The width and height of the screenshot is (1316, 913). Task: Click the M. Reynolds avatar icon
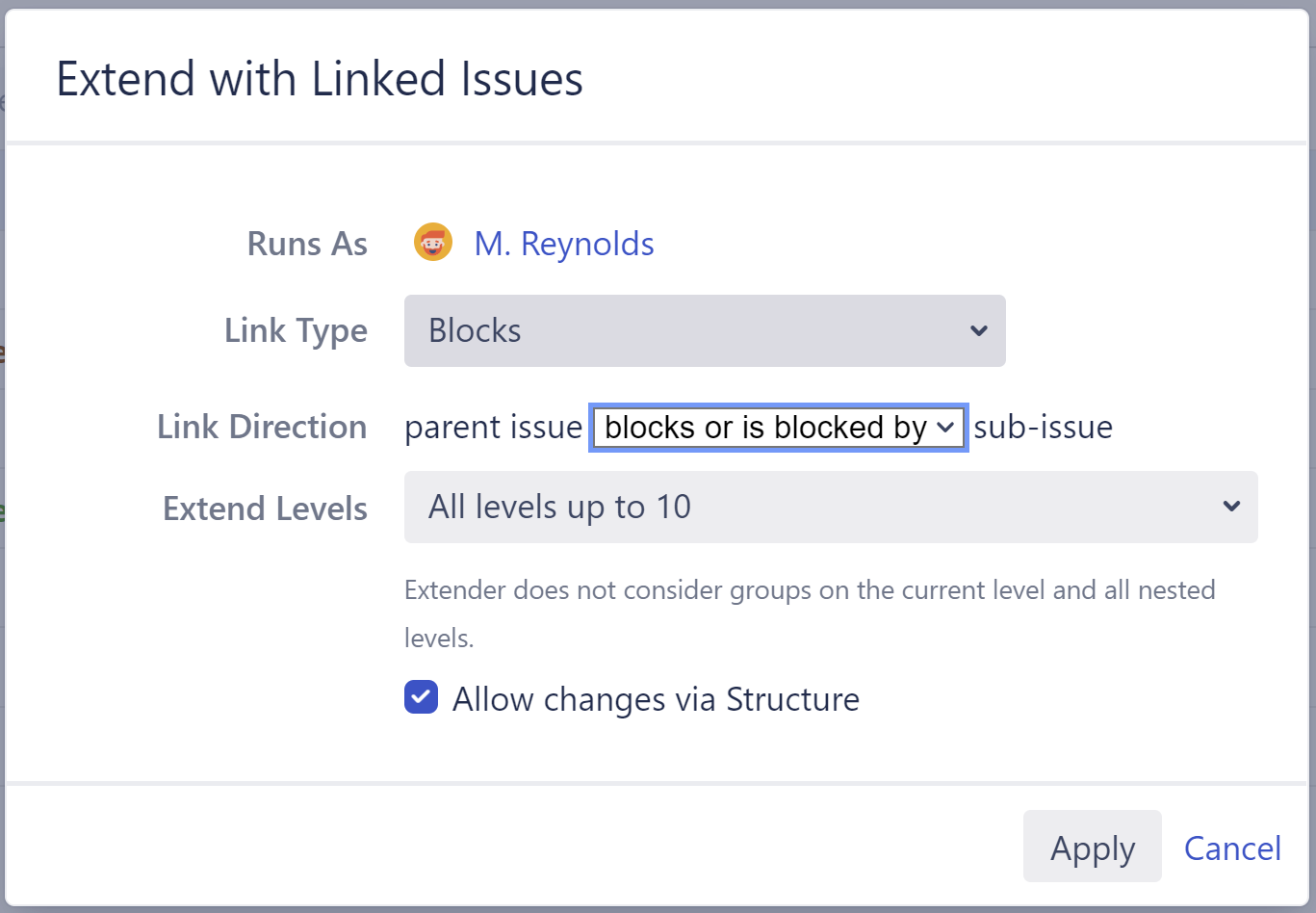(433, 243)
